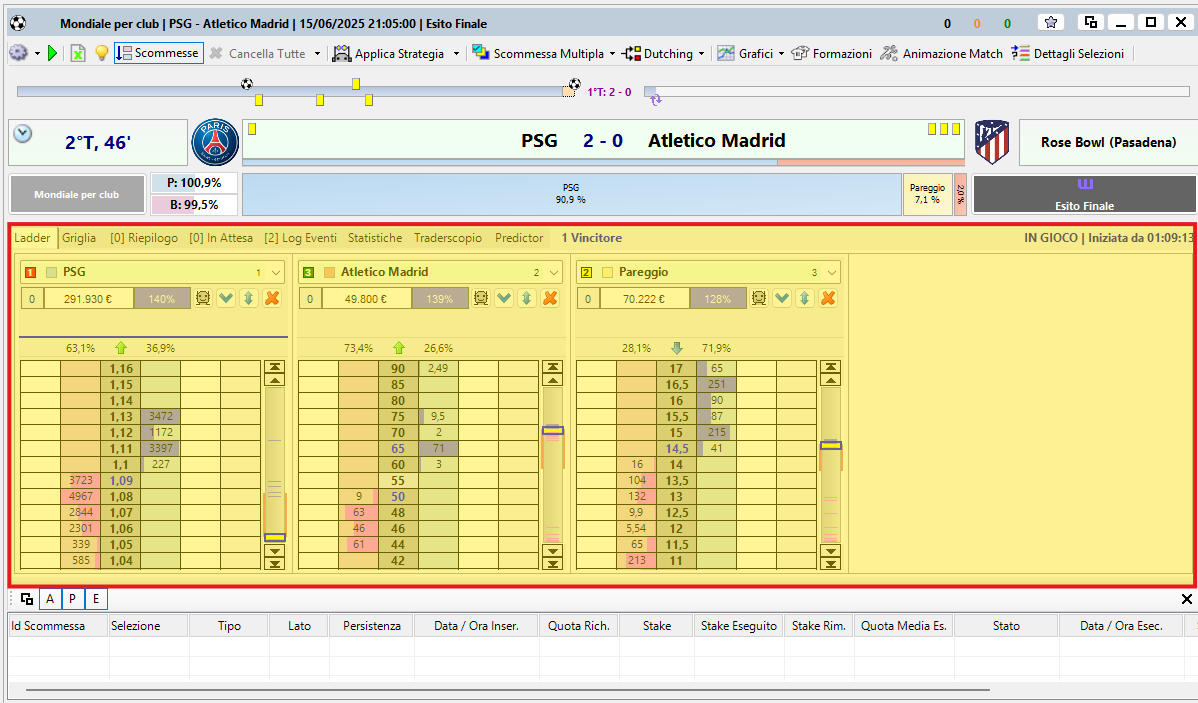The width and height of the screenshot is (1198, 703).
Task: Click the PSG ladder vertical scrollbar thumb
Action: tap(274, 537)
